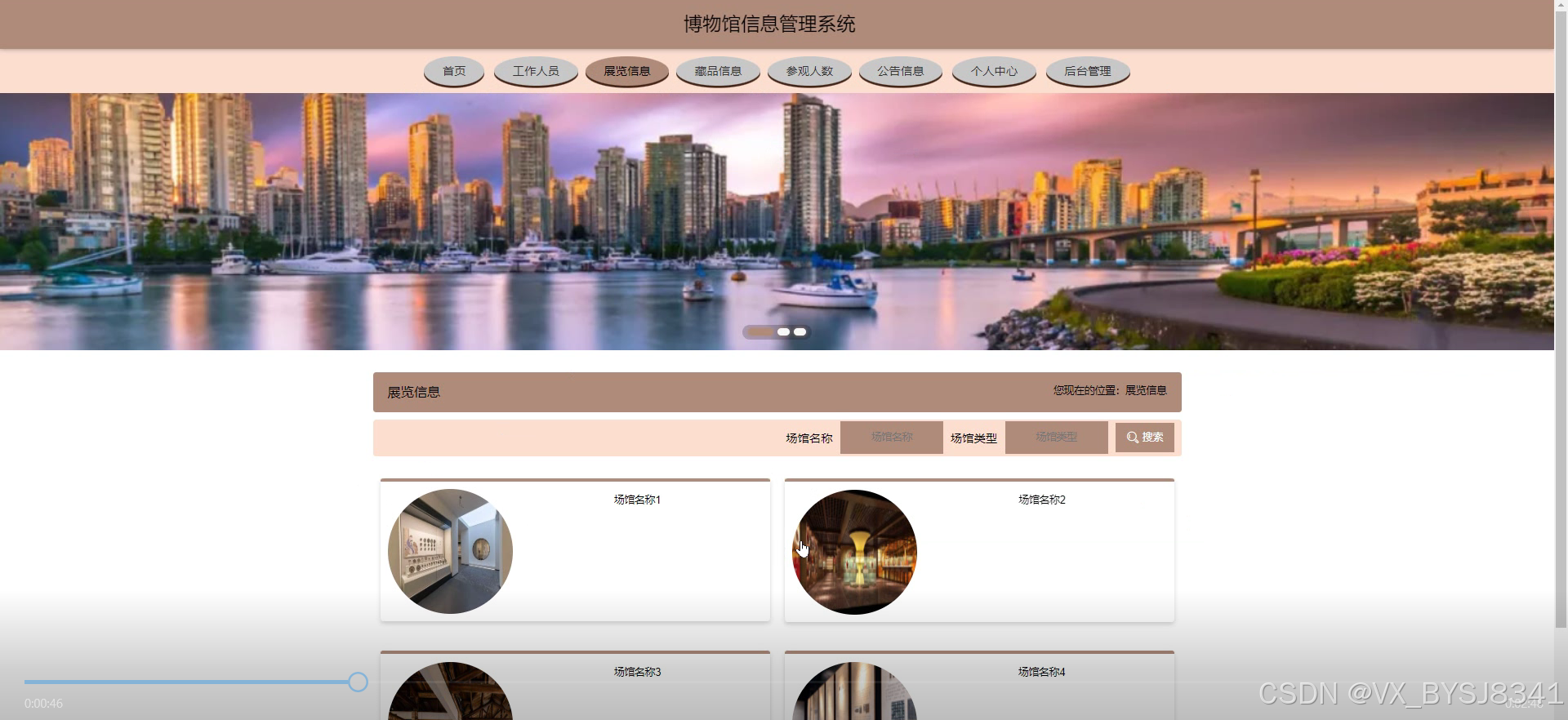Screen dimensions: 1568x720
Task: Select the first carousel indicator dot
Action: pos(760,332)
